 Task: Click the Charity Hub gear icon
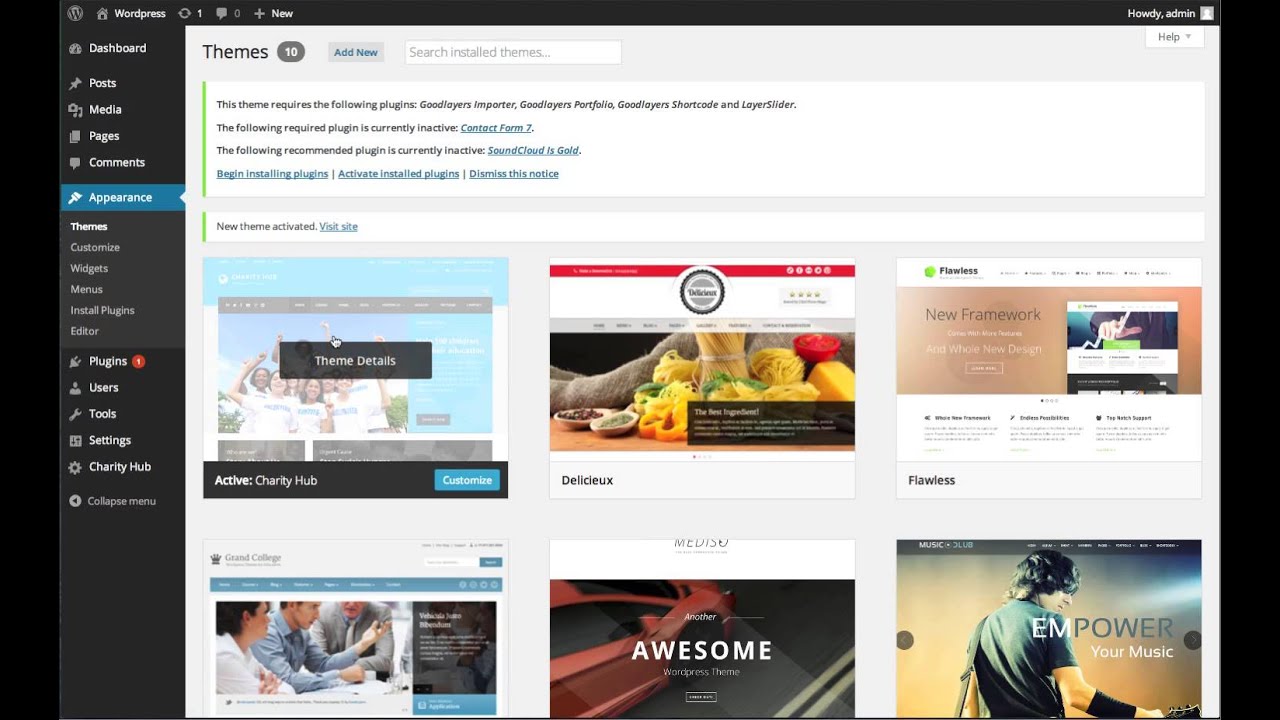(x=75, y=467)
